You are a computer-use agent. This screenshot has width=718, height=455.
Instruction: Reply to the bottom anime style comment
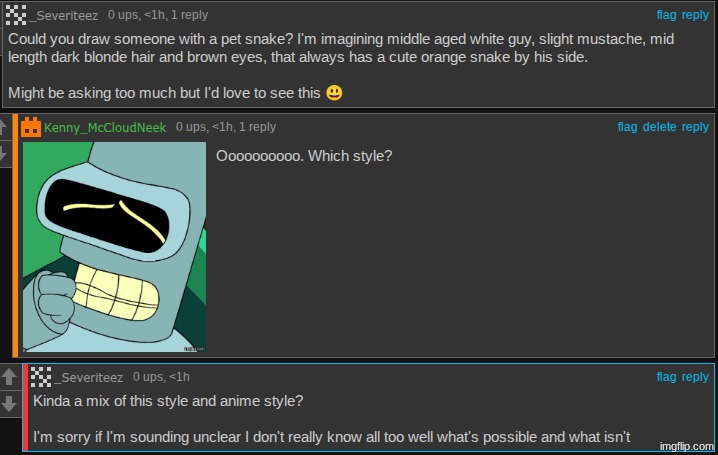point(695,377)
